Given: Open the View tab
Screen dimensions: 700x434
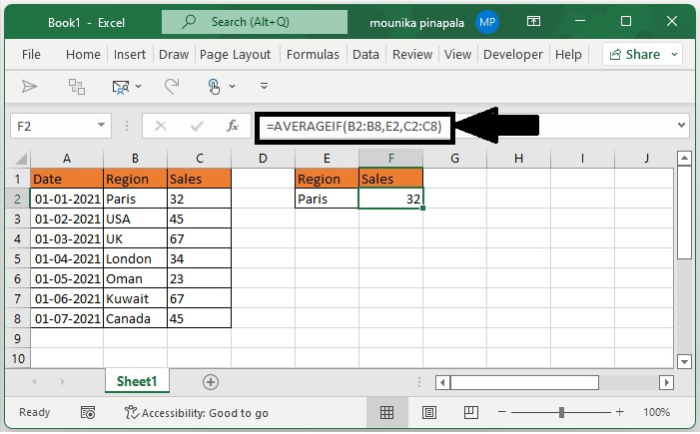Looking at the screenshot, I should (458, 54).
